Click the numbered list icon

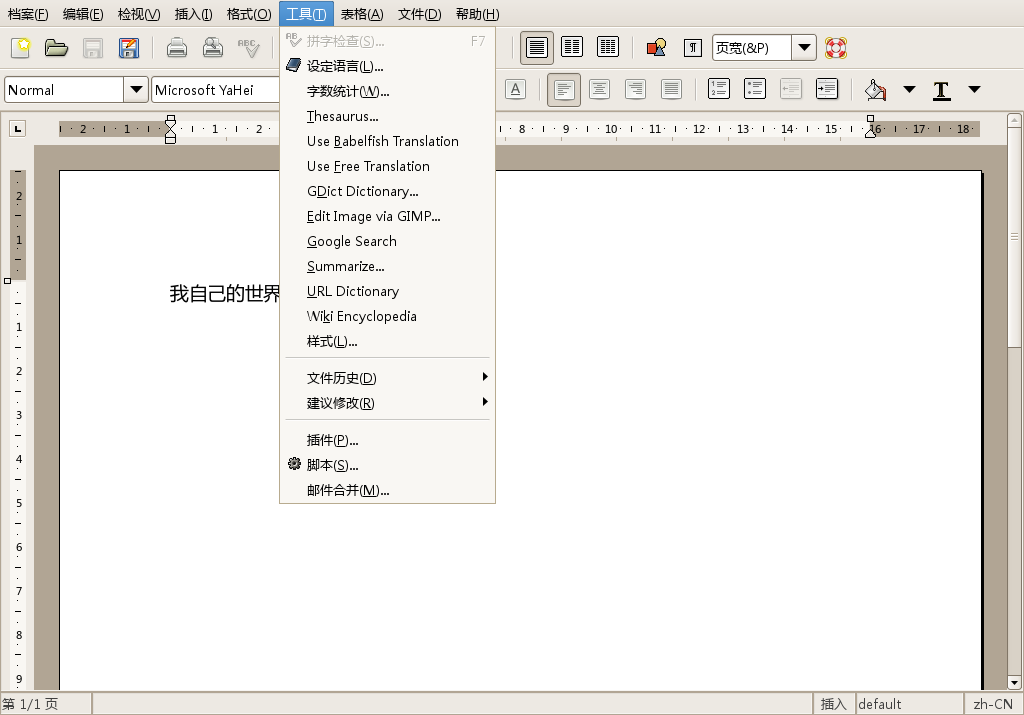(718, 89)
